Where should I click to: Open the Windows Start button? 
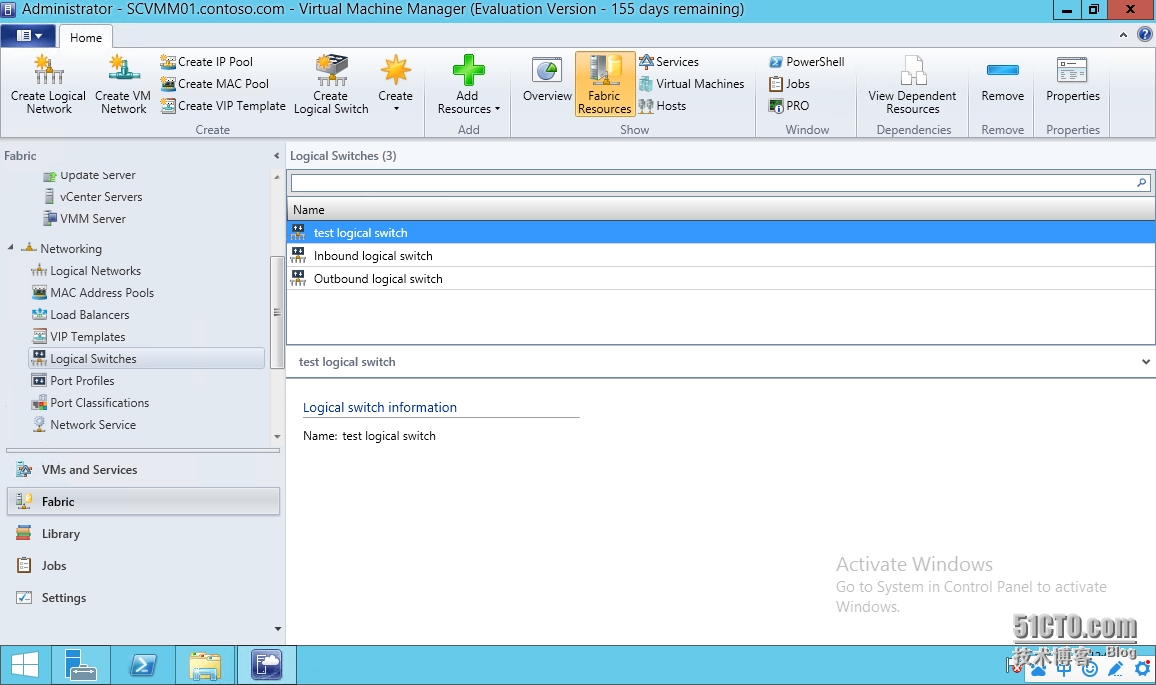[x=25, y=665]
